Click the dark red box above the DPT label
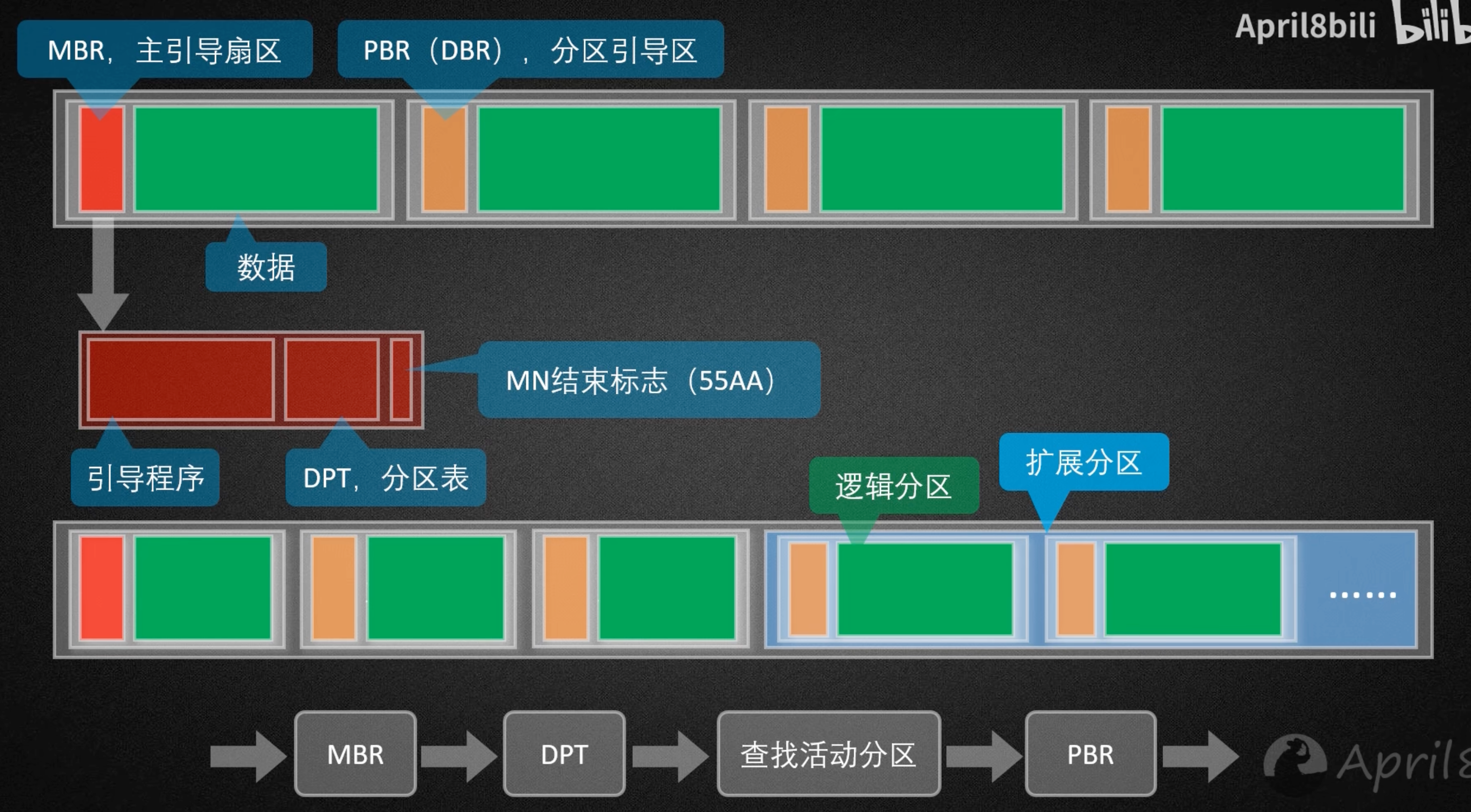1471x812 pixels. [x=332, y=379]
